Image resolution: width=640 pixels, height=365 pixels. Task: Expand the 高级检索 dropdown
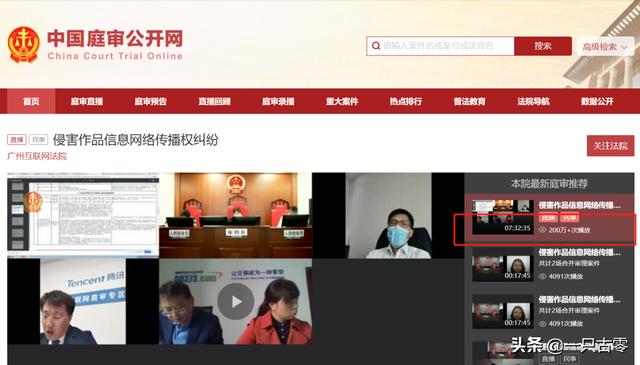point(606,47)
